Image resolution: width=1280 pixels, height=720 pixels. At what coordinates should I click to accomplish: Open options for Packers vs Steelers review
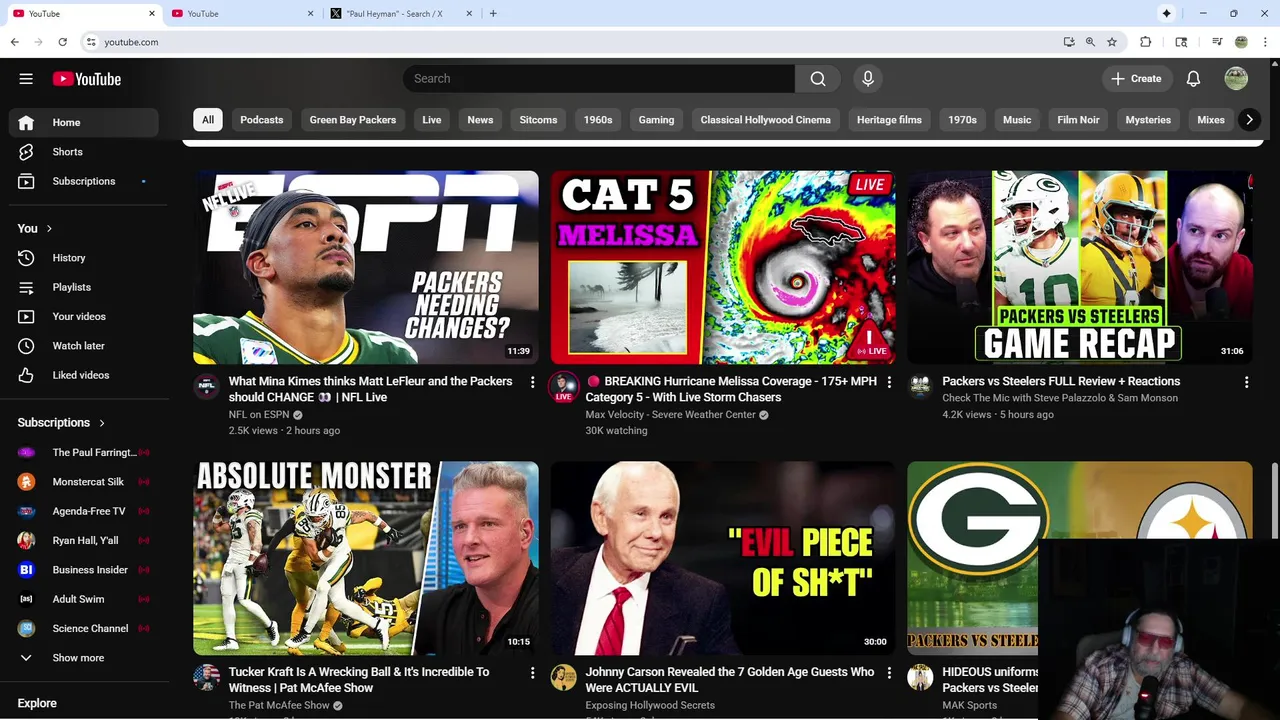[1246, 382]
